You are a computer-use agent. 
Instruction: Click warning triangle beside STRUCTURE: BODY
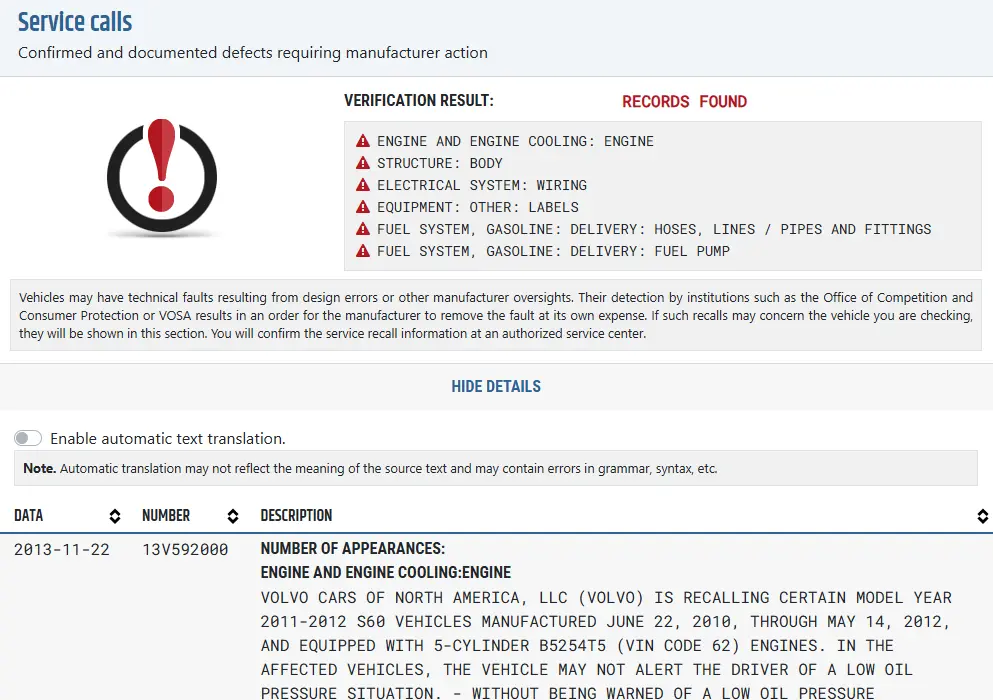point(363,163)
